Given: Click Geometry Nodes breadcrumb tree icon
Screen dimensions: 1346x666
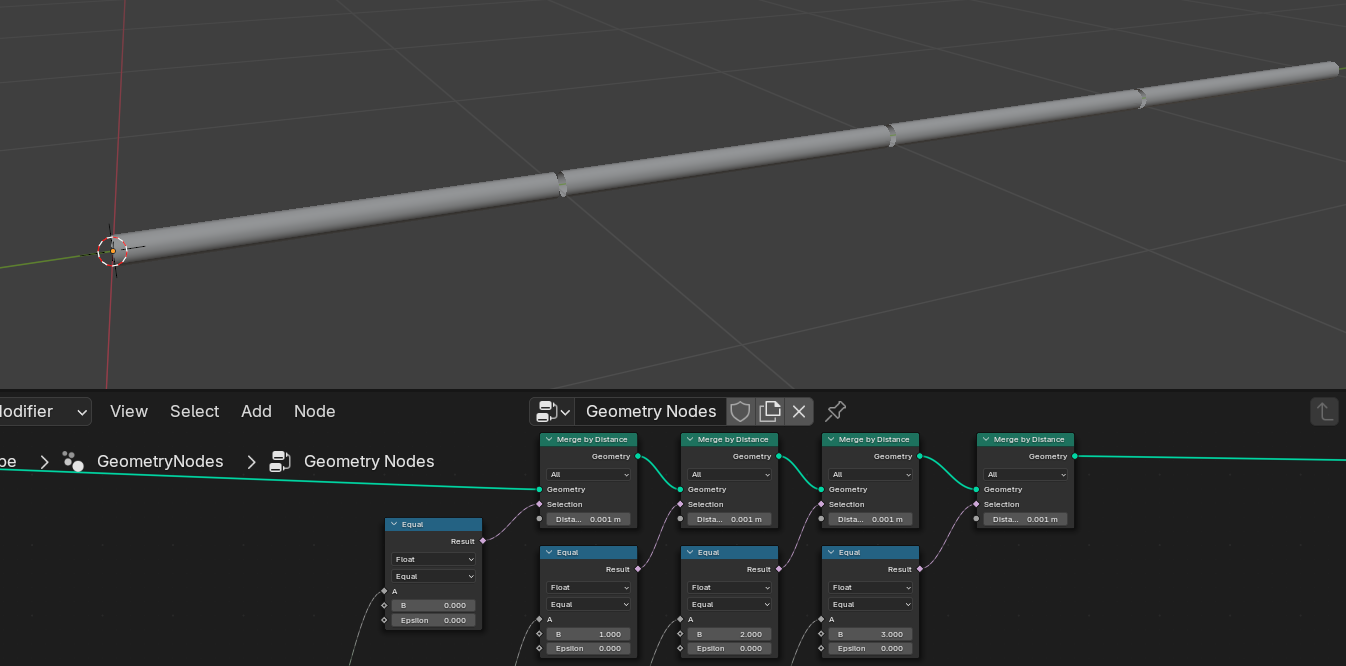Looking at the screenshot, I should (x=280, y=461).
